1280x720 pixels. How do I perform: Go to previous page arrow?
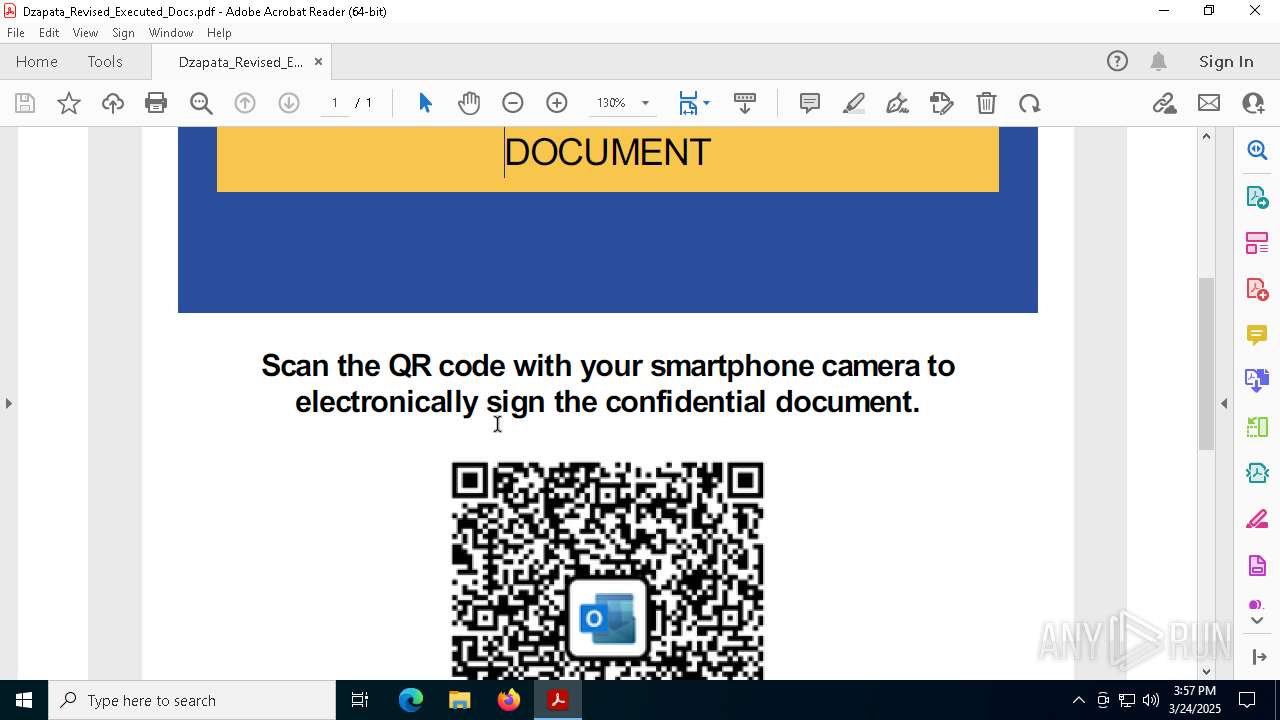[245, 103]
